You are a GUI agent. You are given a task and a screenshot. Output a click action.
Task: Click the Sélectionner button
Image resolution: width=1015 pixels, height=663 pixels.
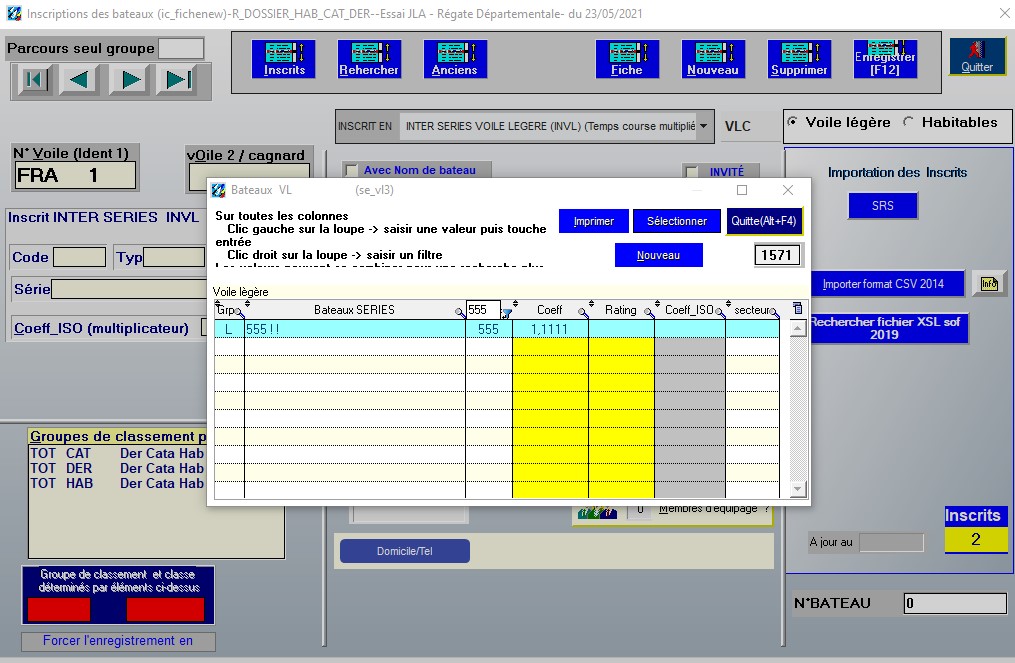(x=677, y=221)
